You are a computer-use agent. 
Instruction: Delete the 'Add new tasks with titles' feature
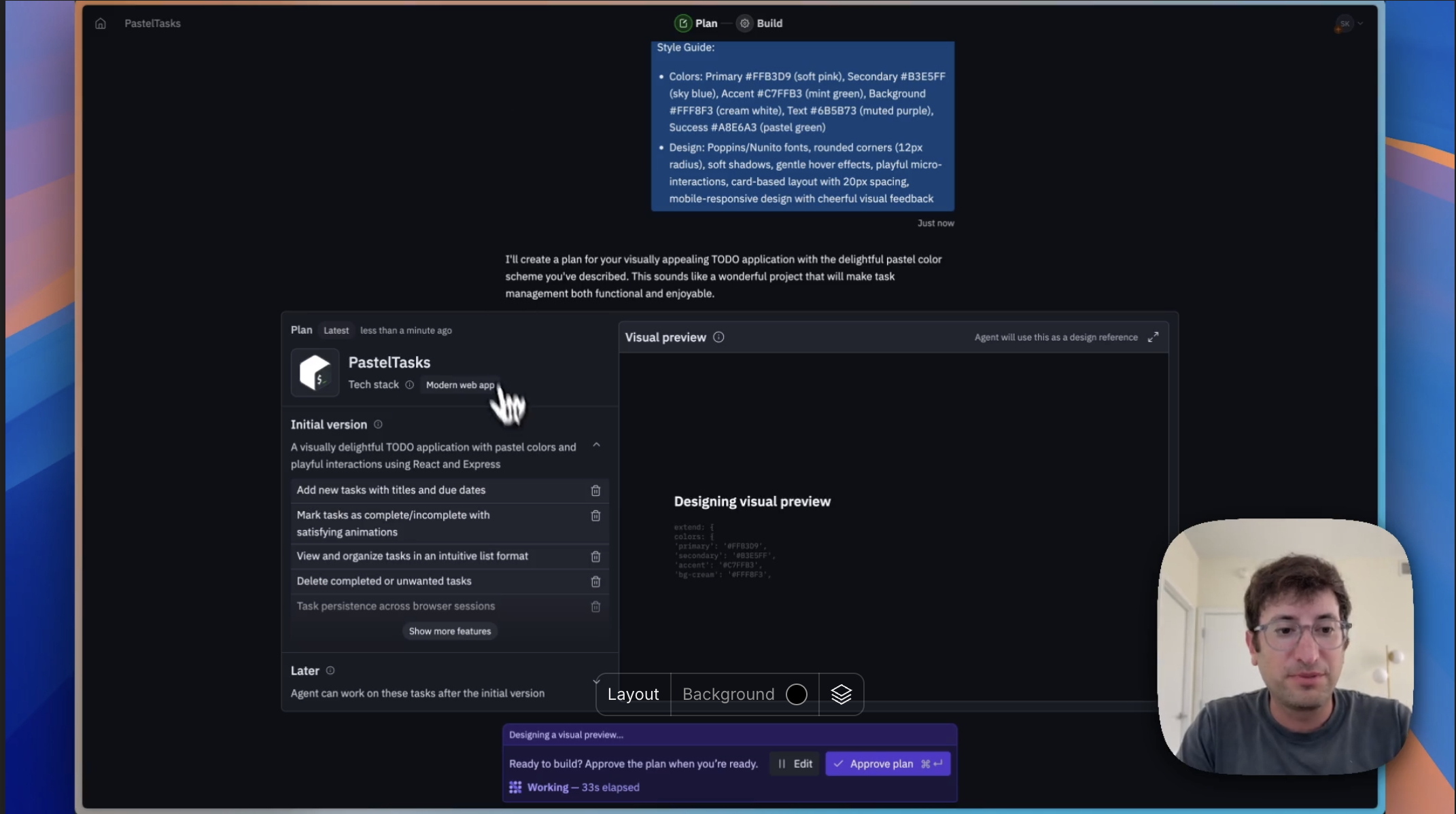click(595, 490)
